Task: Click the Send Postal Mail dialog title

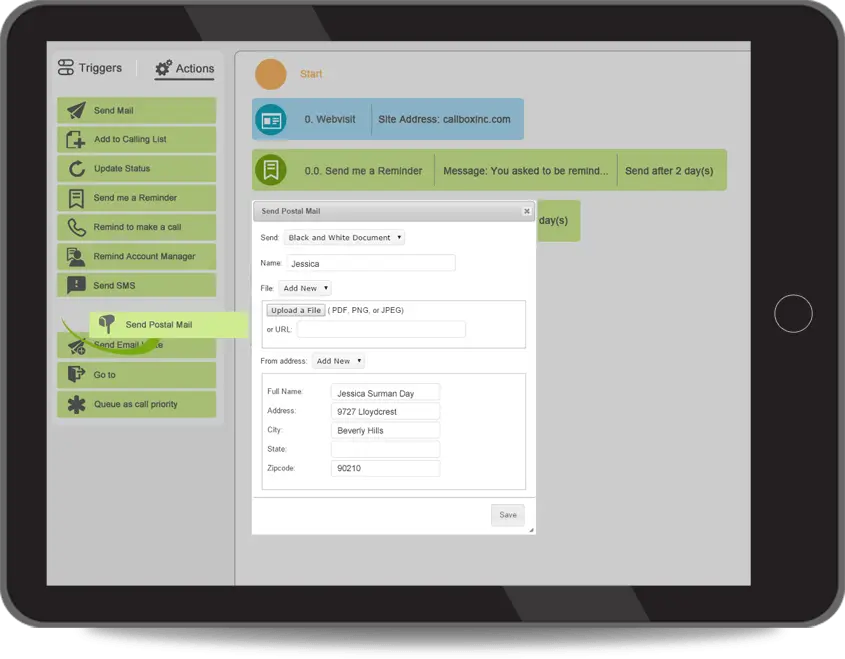Action: pos(291,211)
